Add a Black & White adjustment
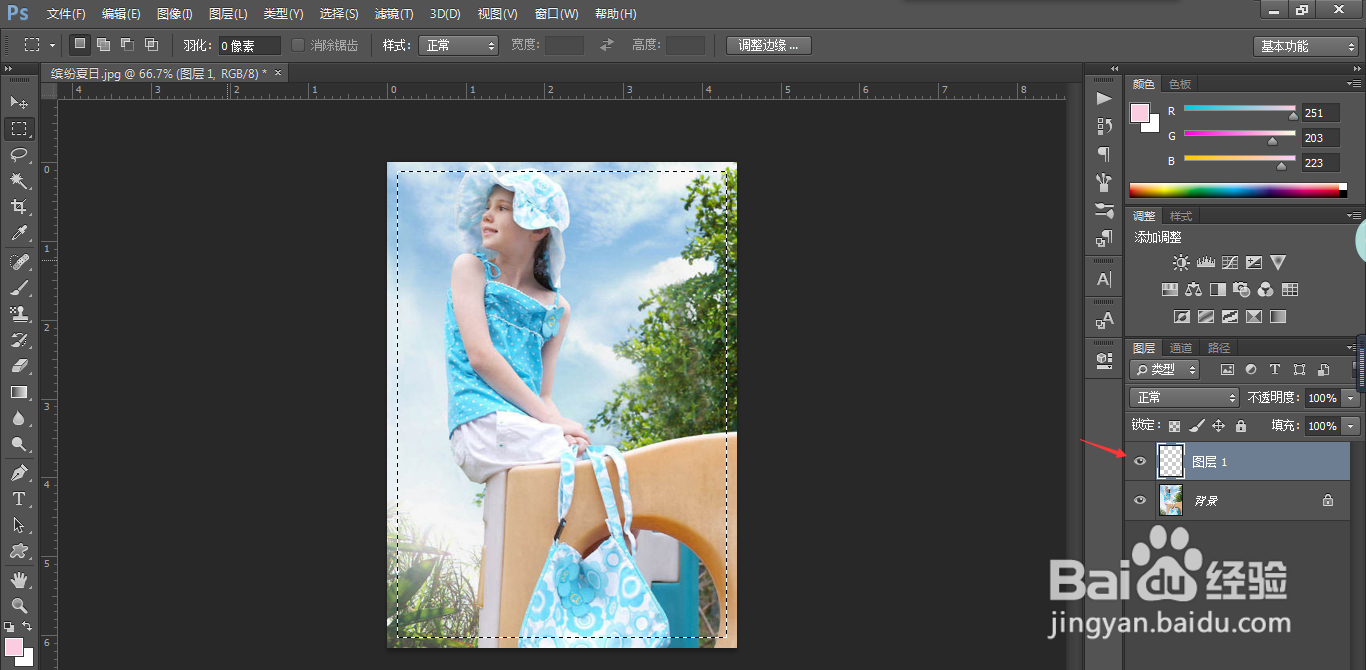Image resolution: width=1366 pixels, height=670 pixels. pos(1217,290)
